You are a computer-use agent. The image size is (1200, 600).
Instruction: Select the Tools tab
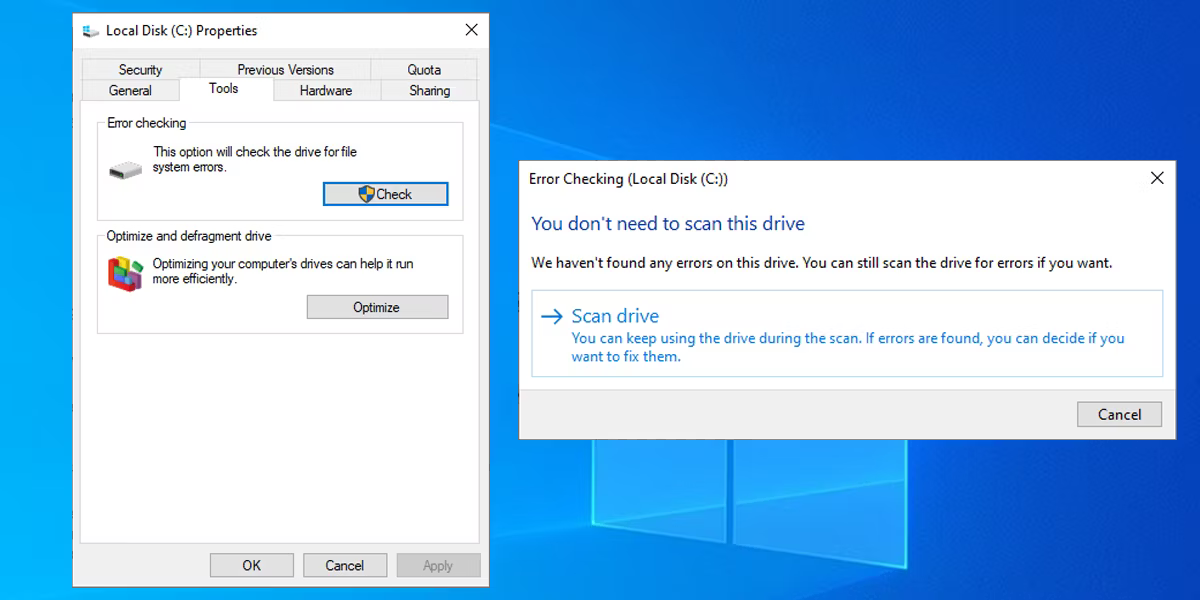tap(224, 88)
